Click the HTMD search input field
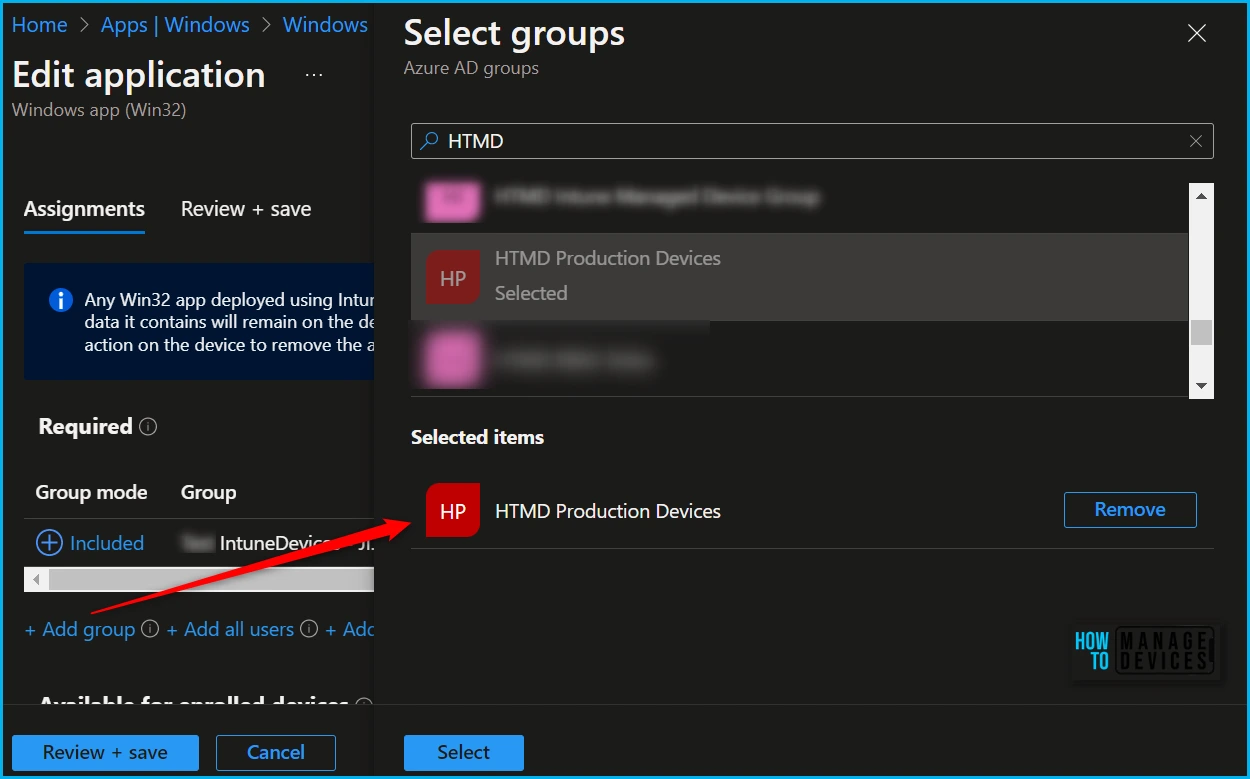Image resolution: width=1250 pixels, height=779 pixels. click(812, 141)
